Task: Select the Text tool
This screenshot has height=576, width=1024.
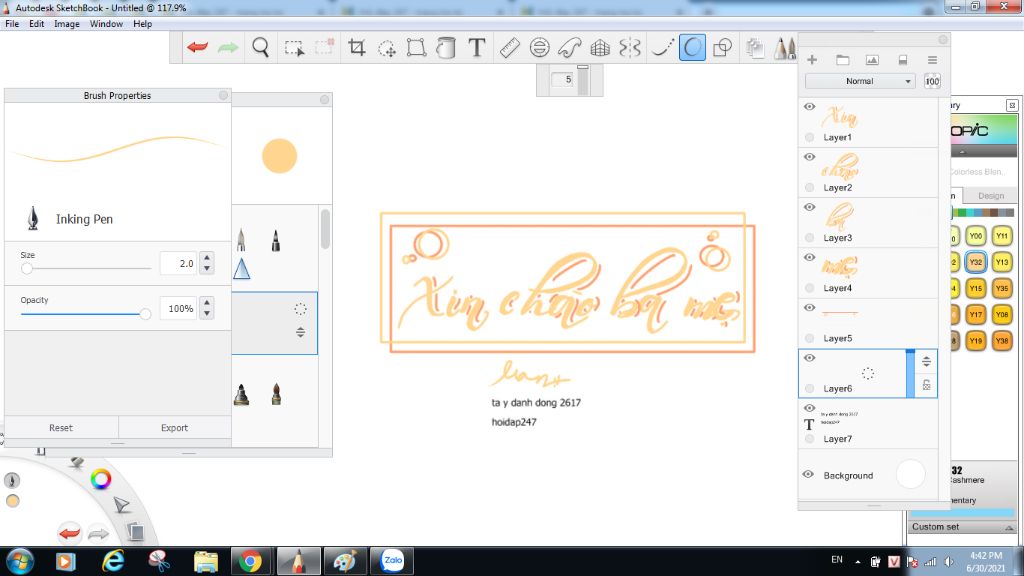Action: [x=477, y=48]
